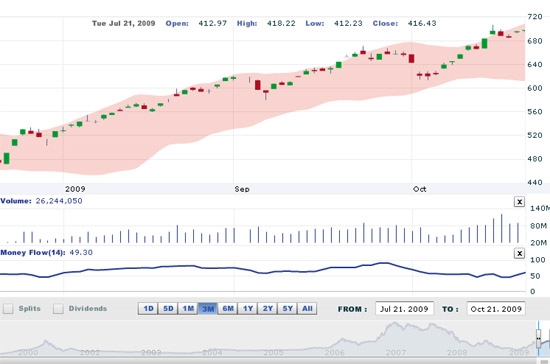Click the High value 418.22
The image size is (550, 364).
(x=281, y=23)
